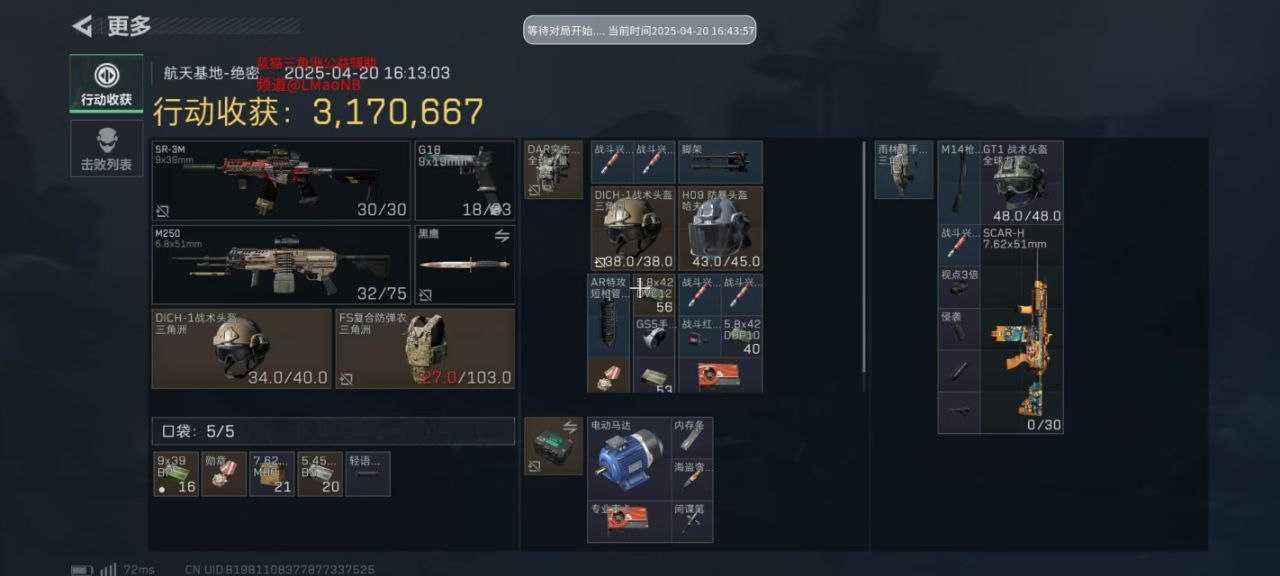Select the SR-3M rifle item
The height and width of the screenshot is (576, 1280).
pyautogui.click(x=281, y=180)
